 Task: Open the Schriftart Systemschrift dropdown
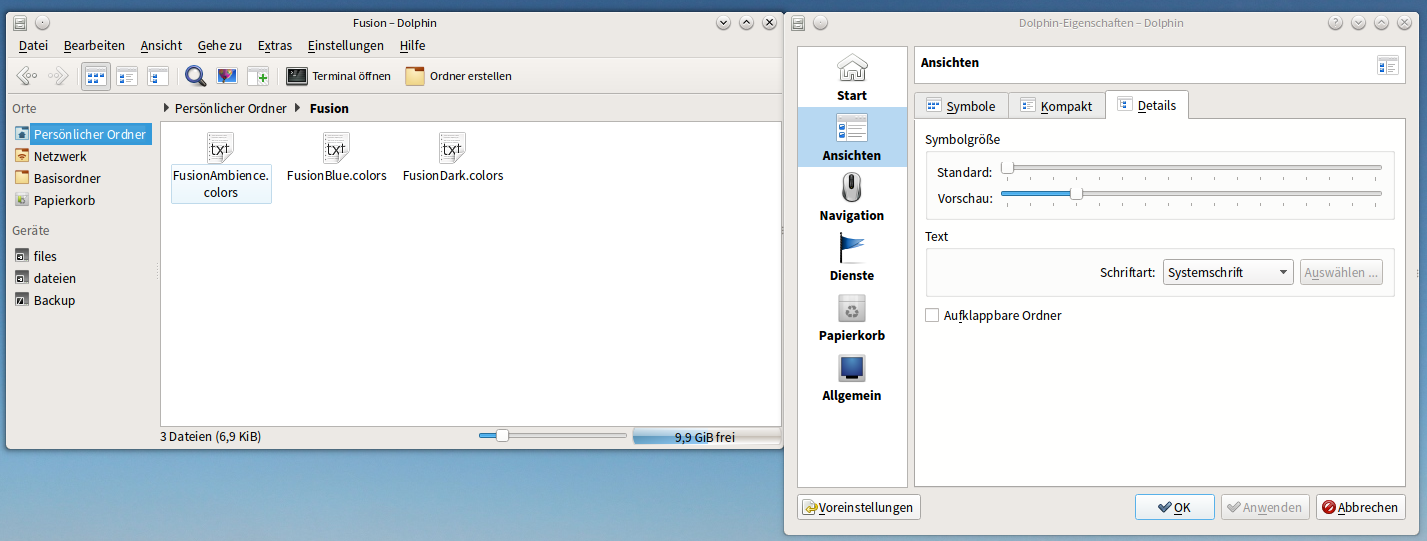1228,272
